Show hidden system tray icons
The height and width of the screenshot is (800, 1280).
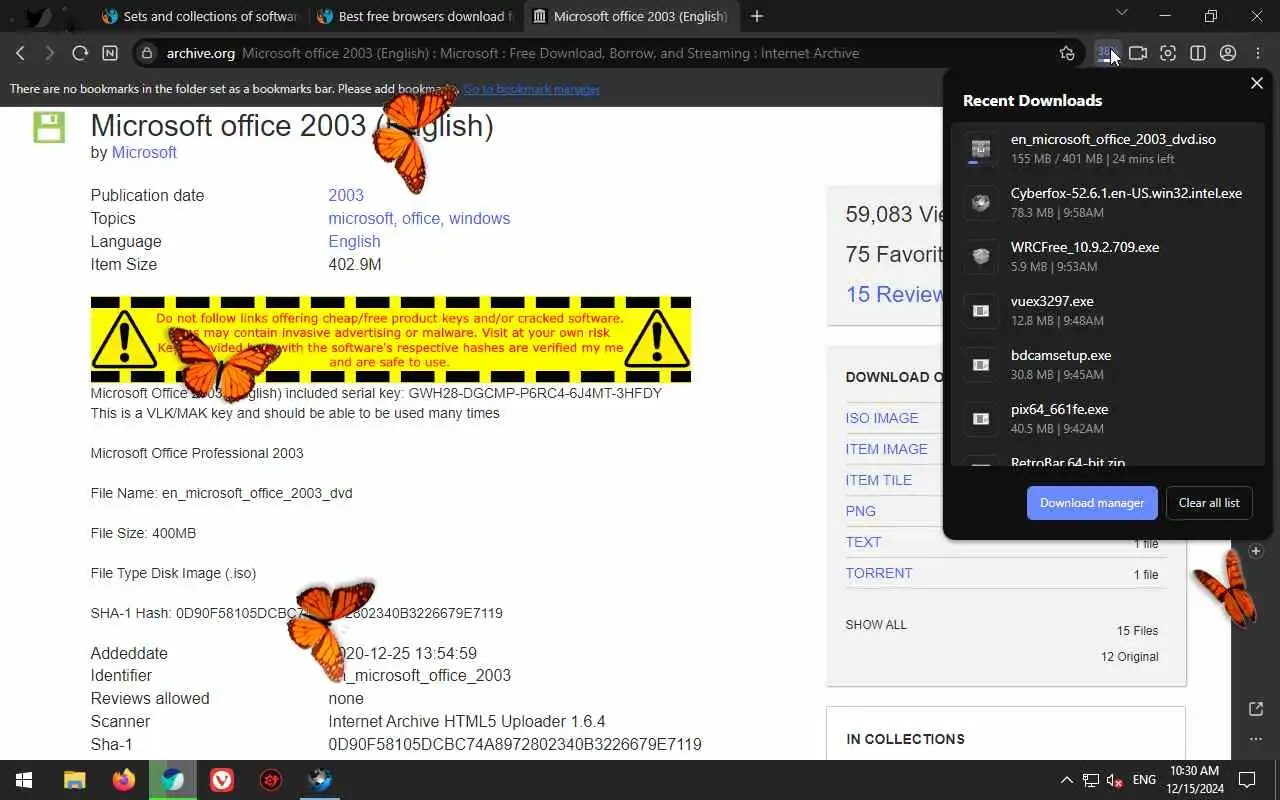tap(1066, 780)
